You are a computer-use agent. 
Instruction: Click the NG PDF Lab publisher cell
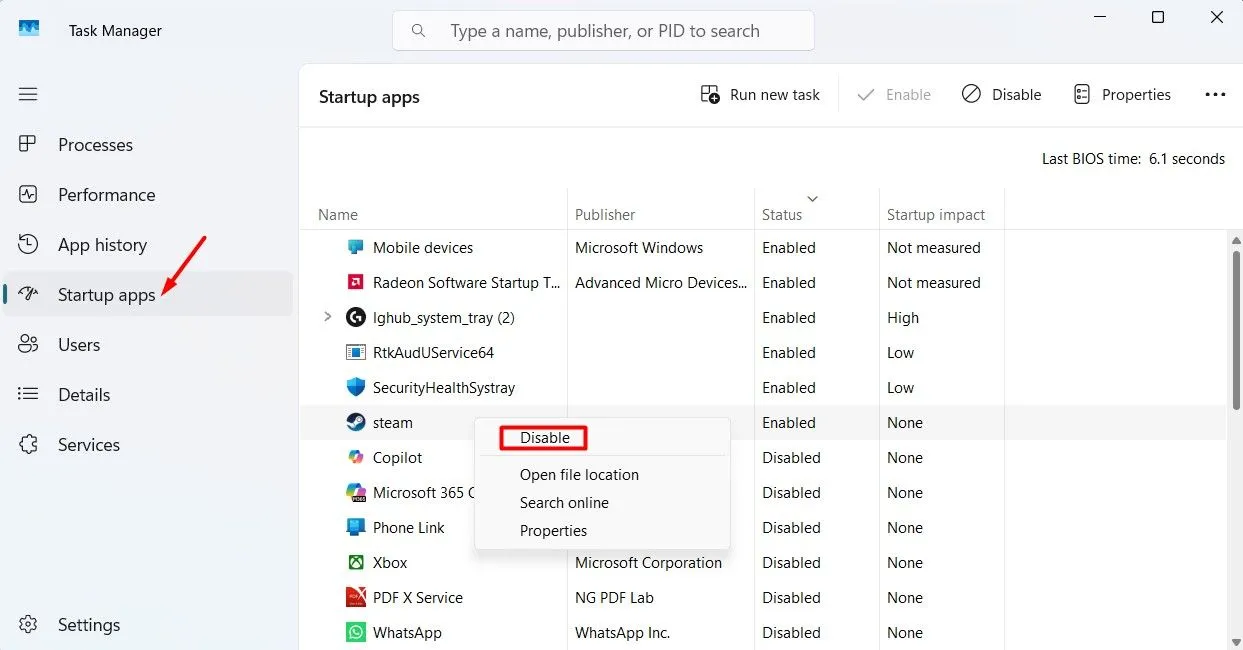point(614,598)
